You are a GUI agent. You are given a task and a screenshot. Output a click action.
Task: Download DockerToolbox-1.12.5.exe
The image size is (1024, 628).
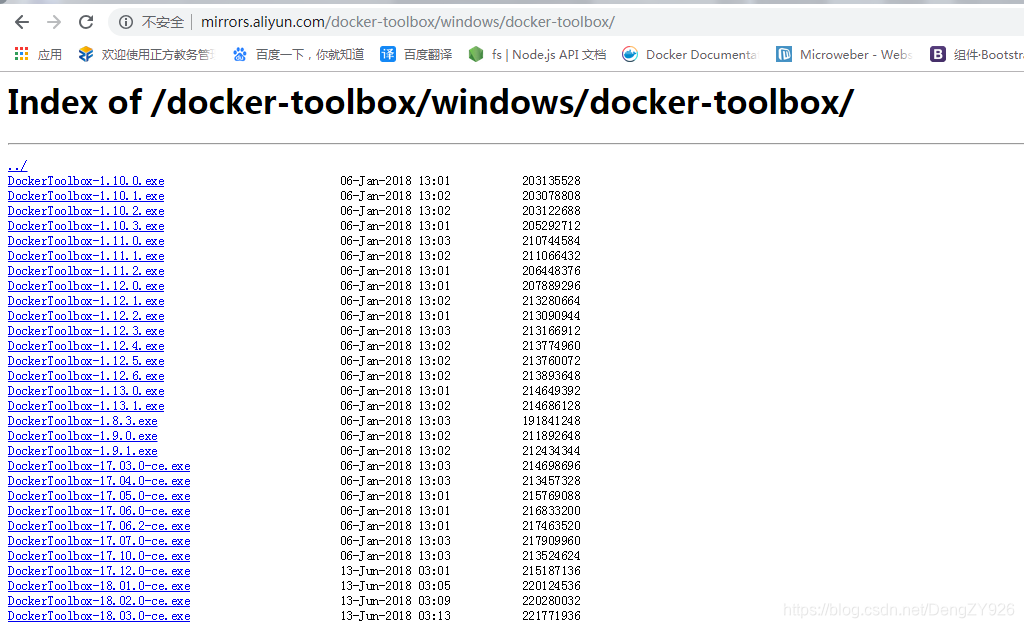(86, 361)
